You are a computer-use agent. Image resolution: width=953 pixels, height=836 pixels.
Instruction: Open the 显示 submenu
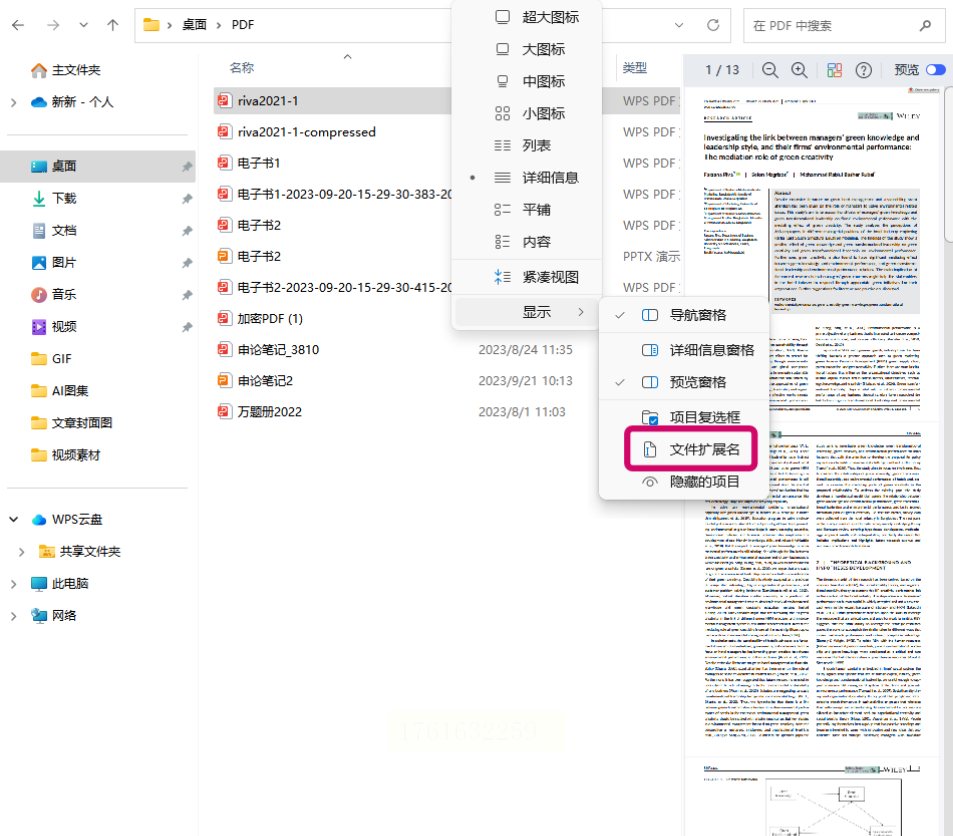(527, 312)
